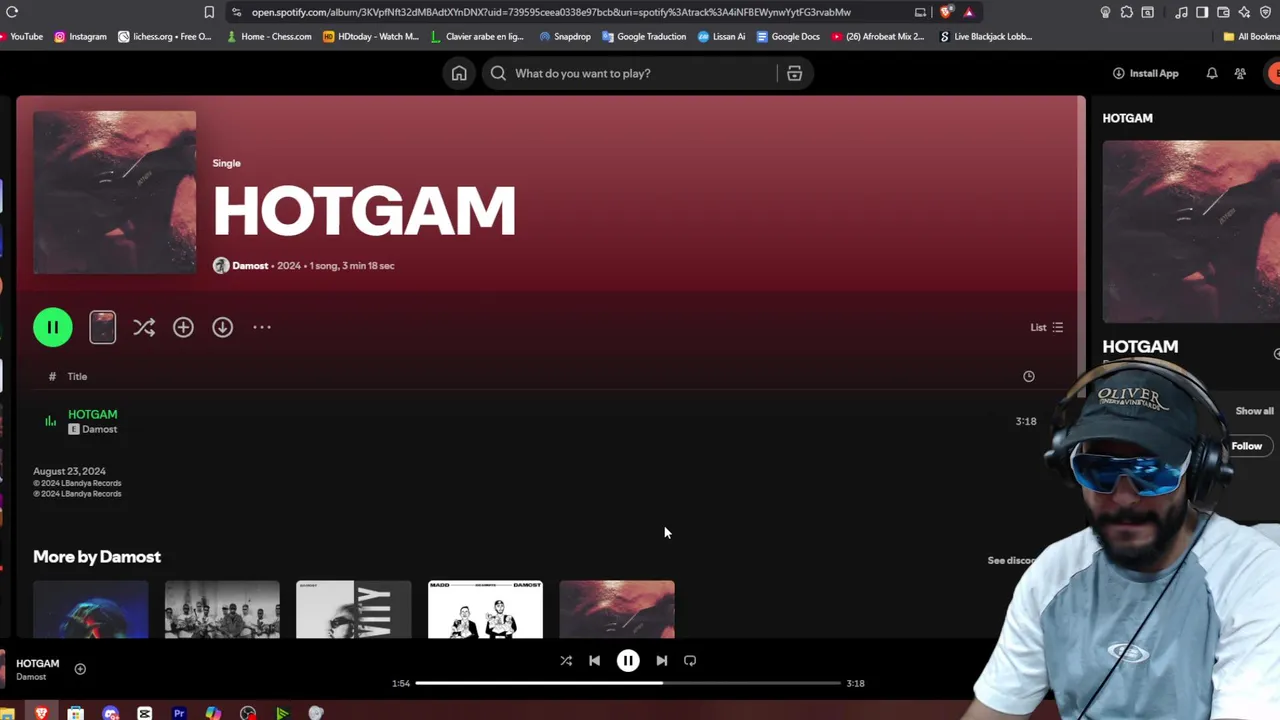Open CapCut from the taskbar
1280x720 pixels.
tap(144, 713)
